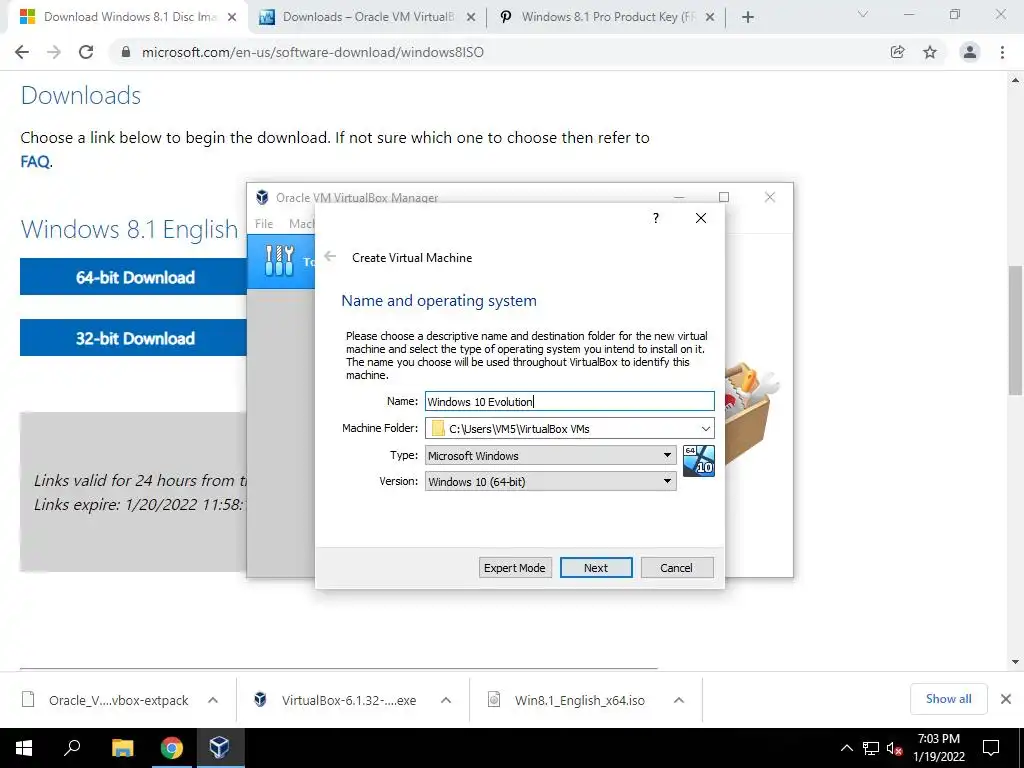
Task: Click network icon in system tray
Action: coord(871,748)
